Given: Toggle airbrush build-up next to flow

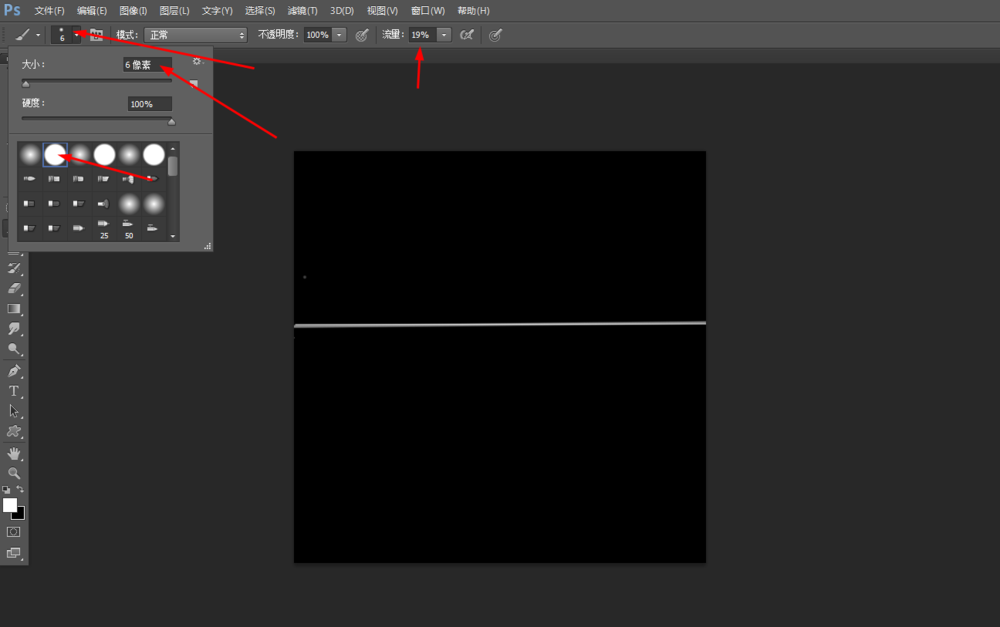Looking at the screenshot, I should [x=467, y=35].
